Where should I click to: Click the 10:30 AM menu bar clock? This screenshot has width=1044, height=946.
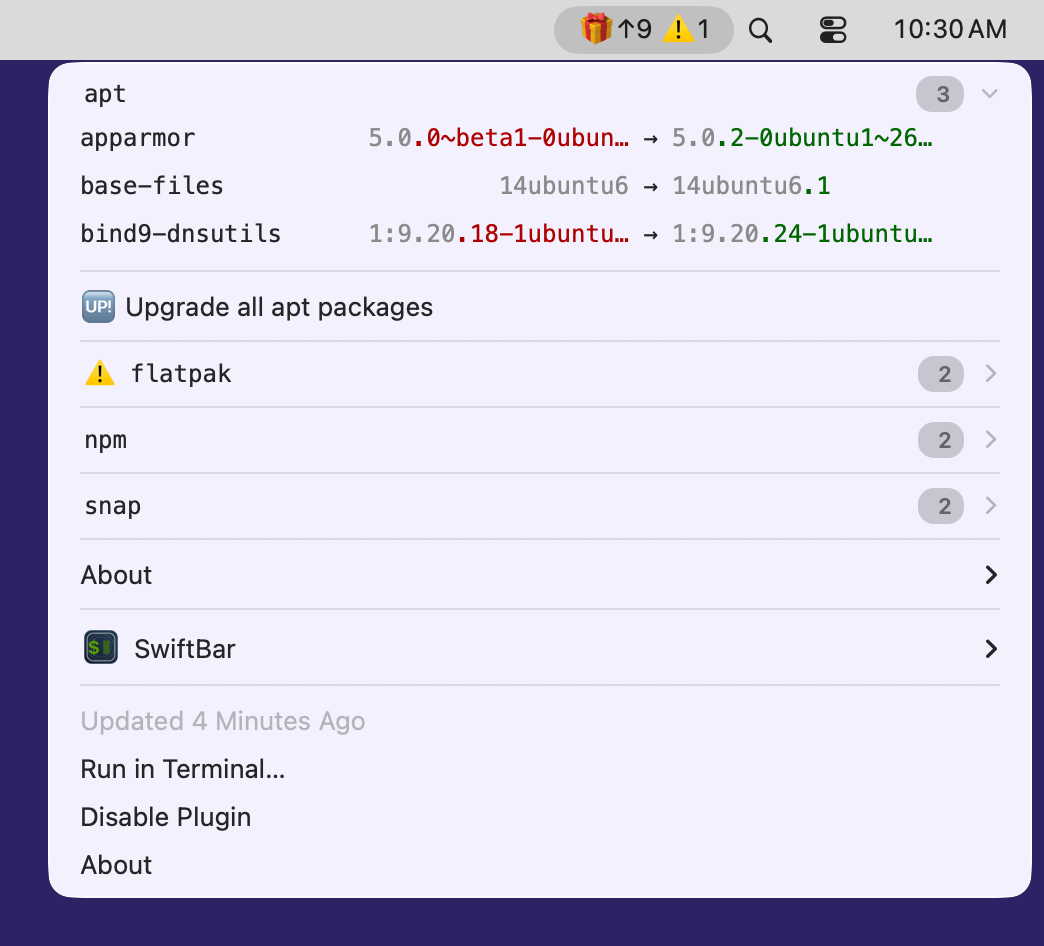949,29
